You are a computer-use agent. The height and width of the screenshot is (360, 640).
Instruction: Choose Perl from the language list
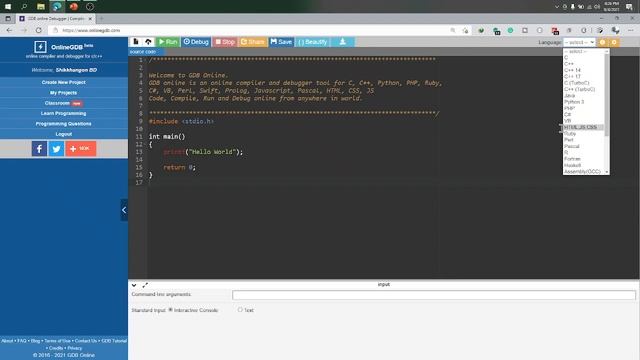pyautogui.click(x=569, y=140)
